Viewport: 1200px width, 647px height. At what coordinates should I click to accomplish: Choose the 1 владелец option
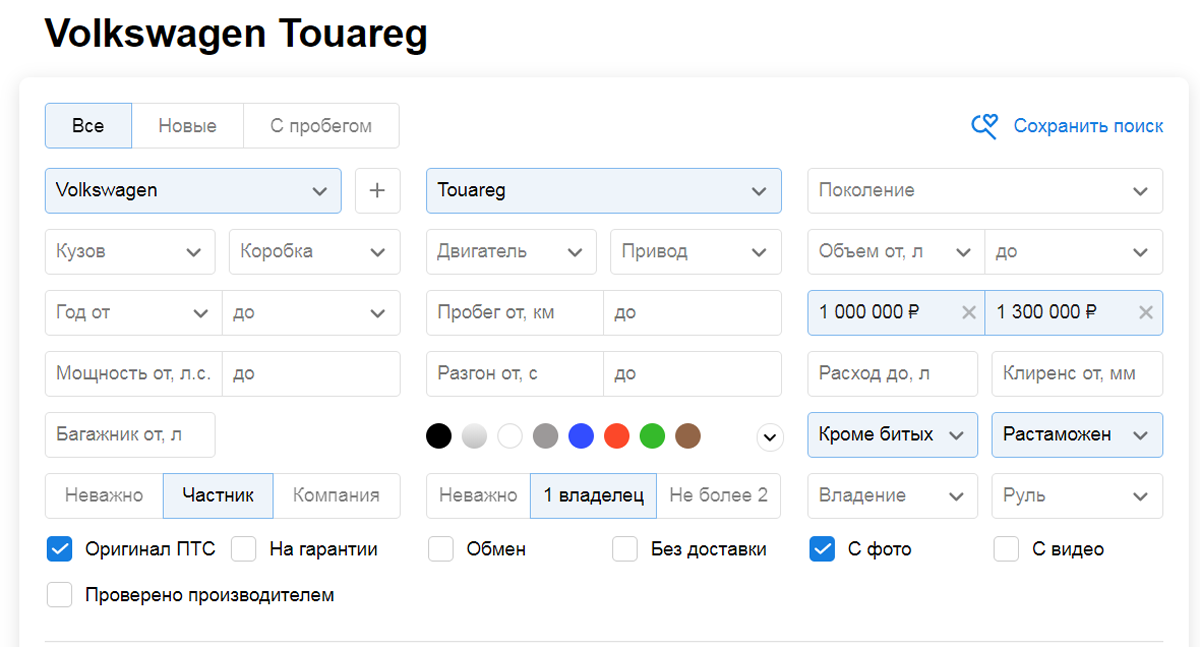594,495
